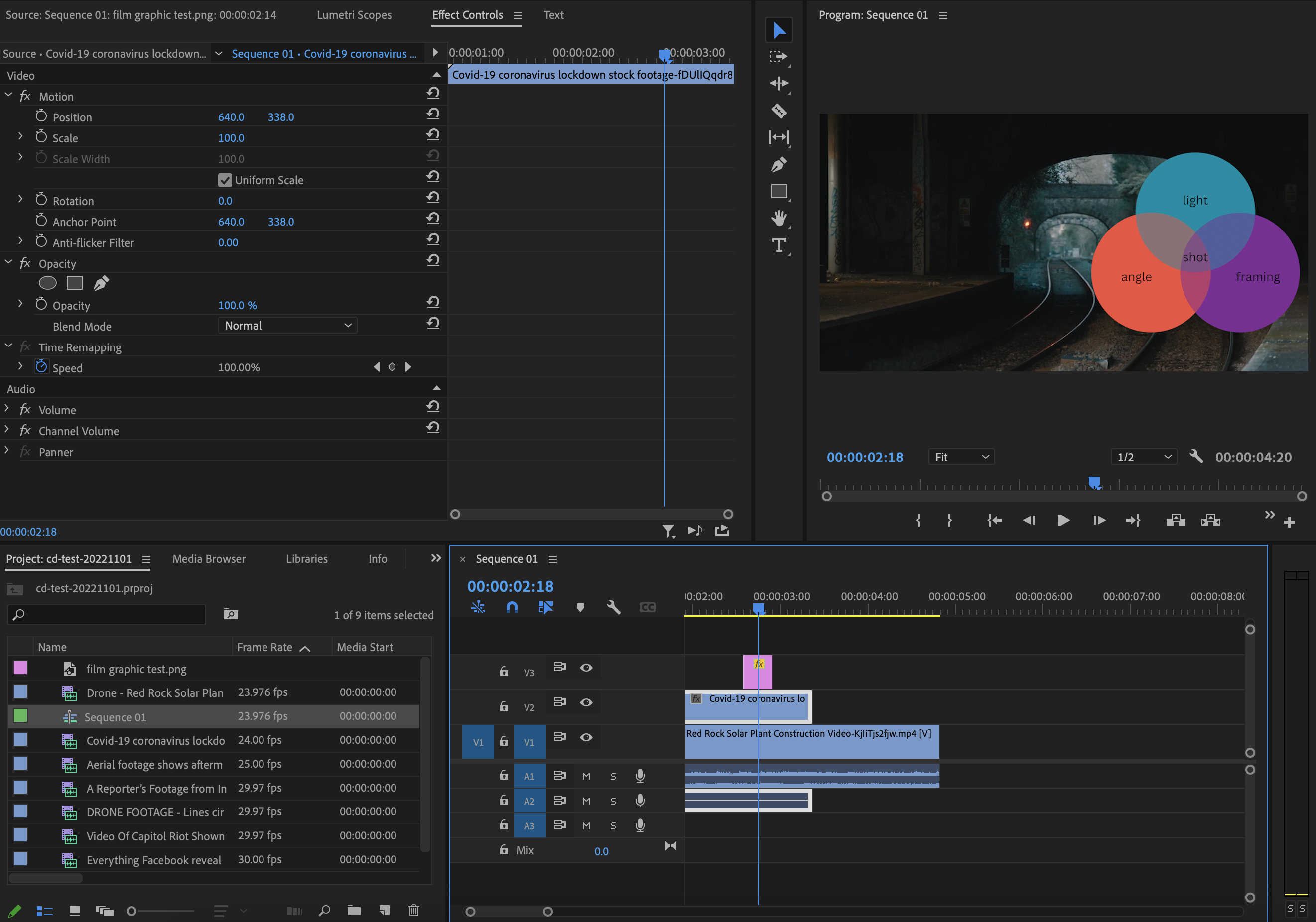Uncheck the Uniform Scale checkbox

(225, 180)
